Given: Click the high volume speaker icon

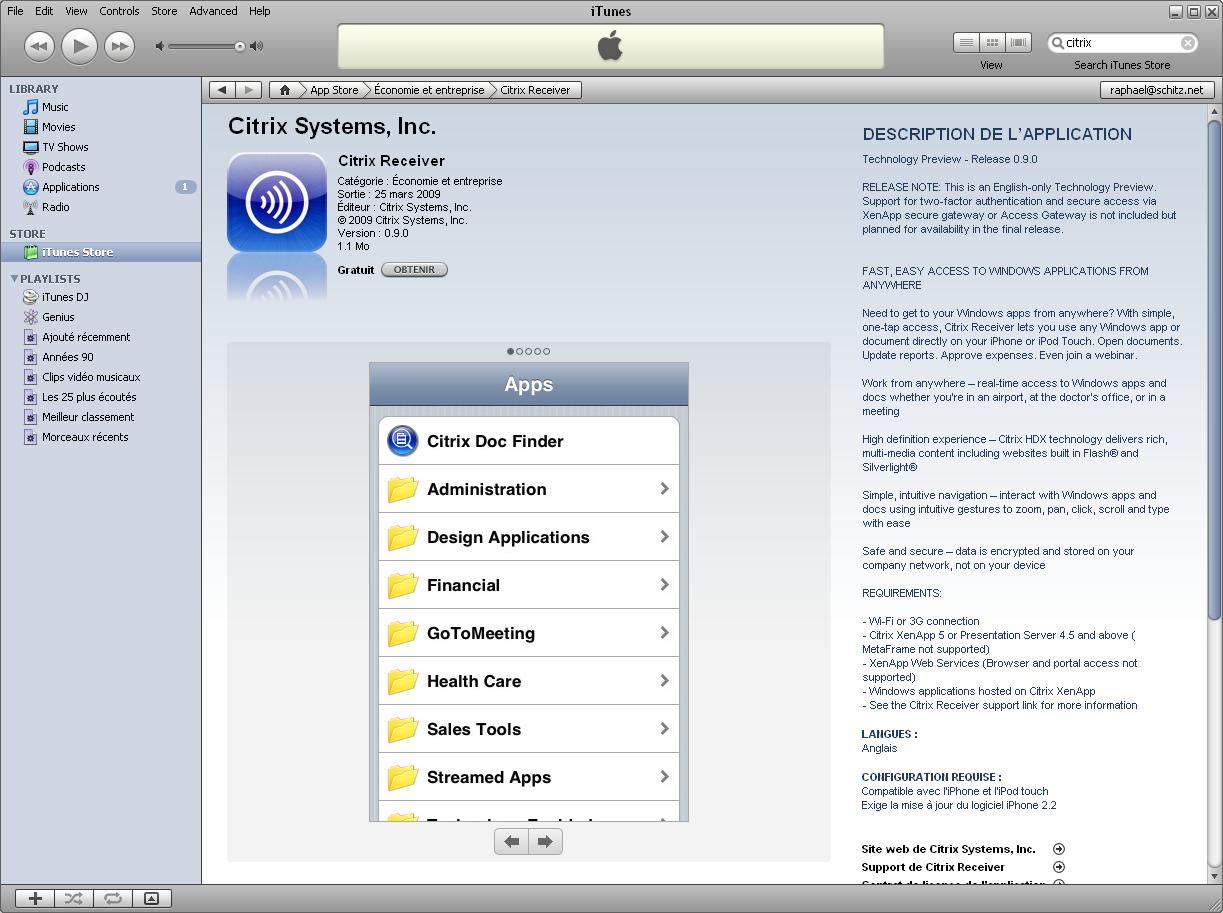Looking at the screenshot, I should [257, 46].
